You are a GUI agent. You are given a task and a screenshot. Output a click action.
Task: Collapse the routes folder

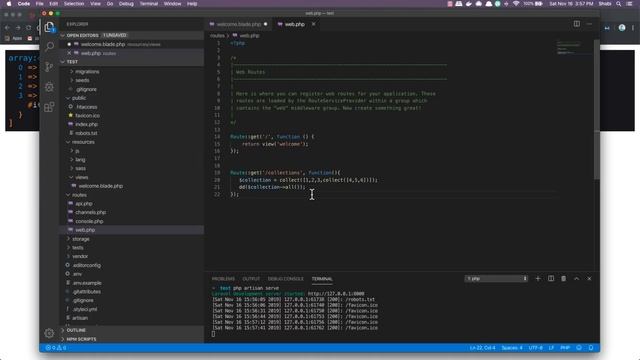(79, 195)
